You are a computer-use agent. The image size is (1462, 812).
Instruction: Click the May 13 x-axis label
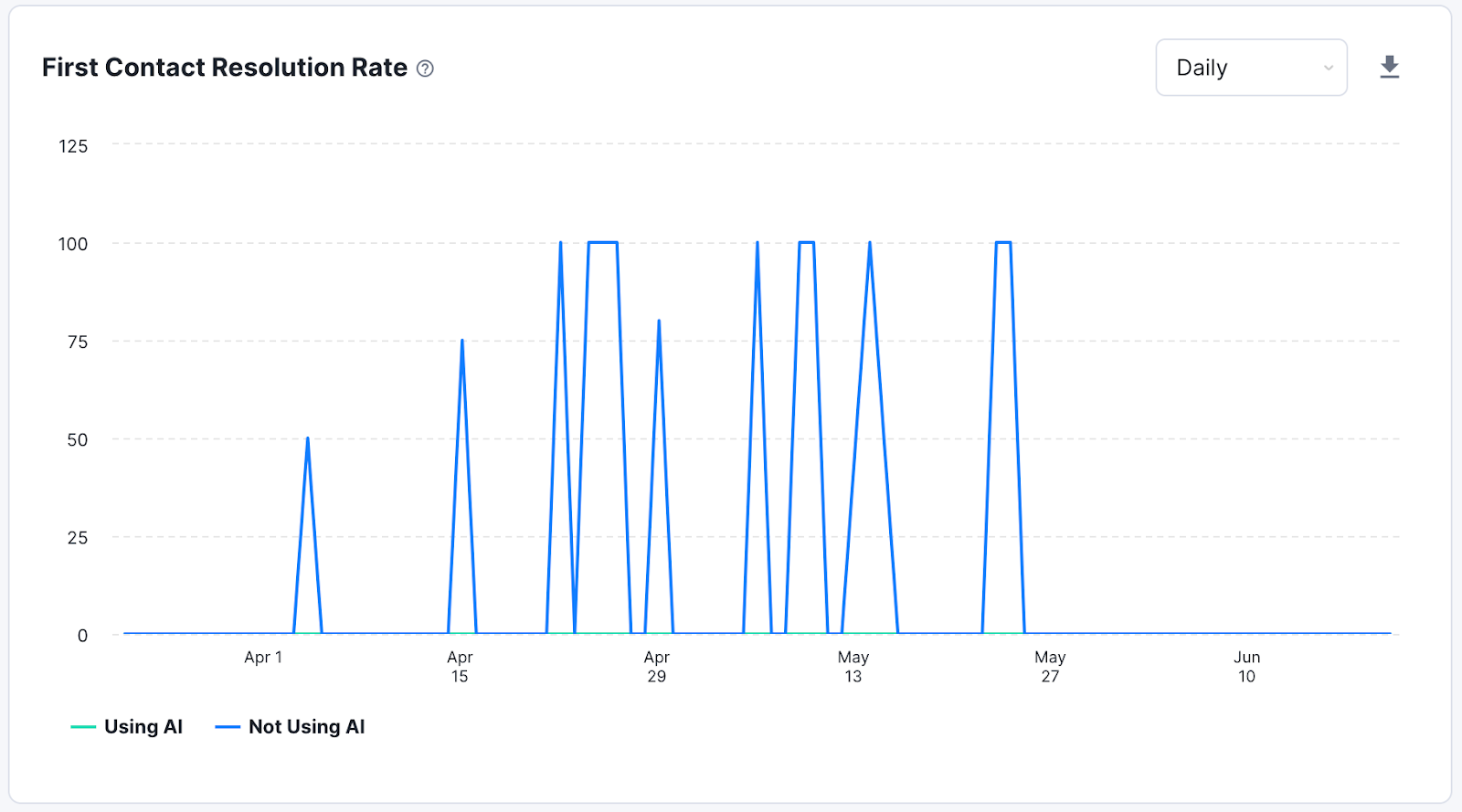(x=853, y=667)
